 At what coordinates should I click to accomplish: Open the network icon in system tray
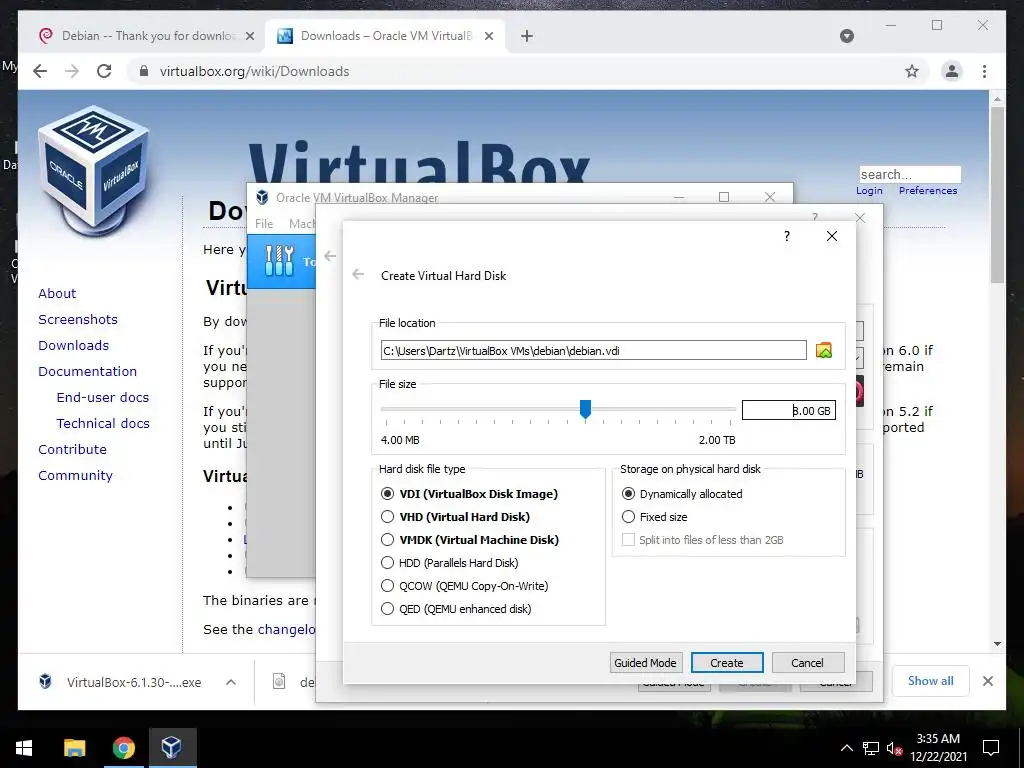871,748
